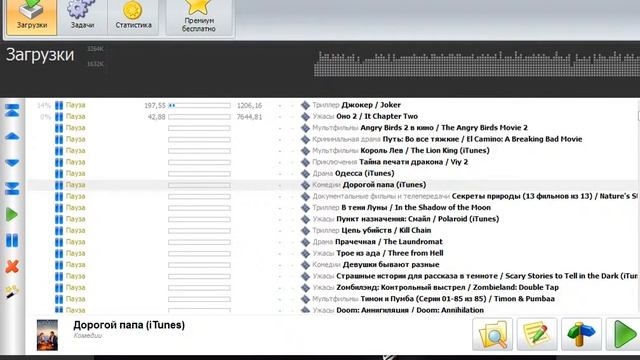Select Девушки бывают разные entry
This screenshot has width=640, height=360.
coord(391,265)
